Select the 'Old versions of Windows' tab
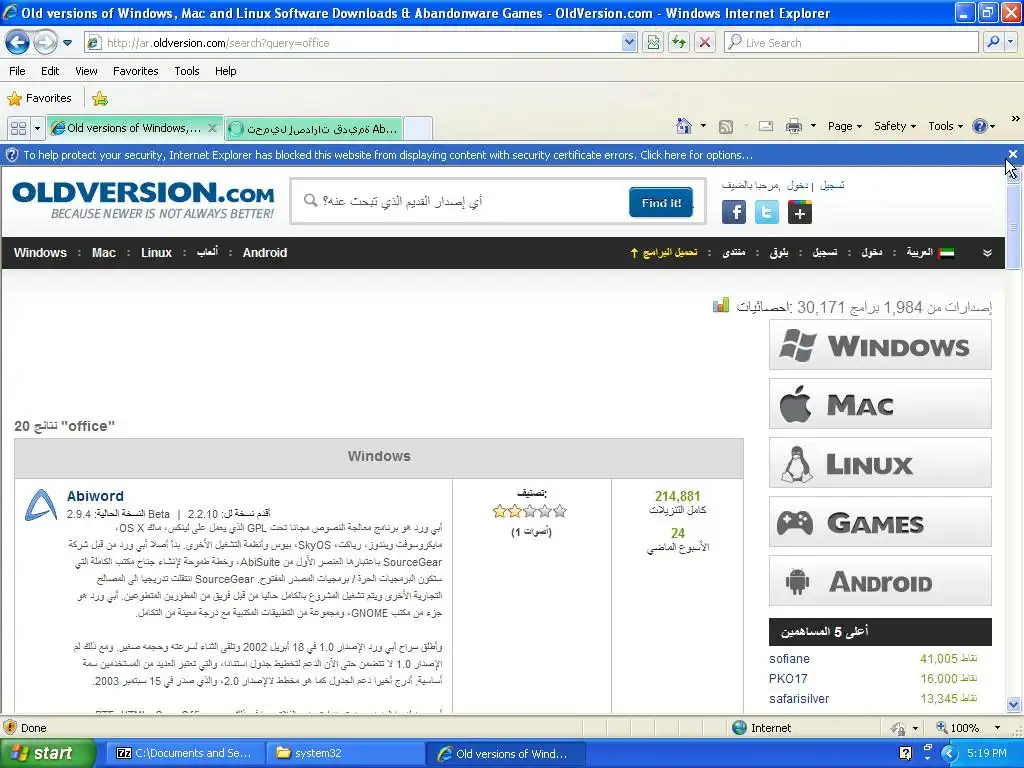 pyautogui.click(x=135, y=128)
